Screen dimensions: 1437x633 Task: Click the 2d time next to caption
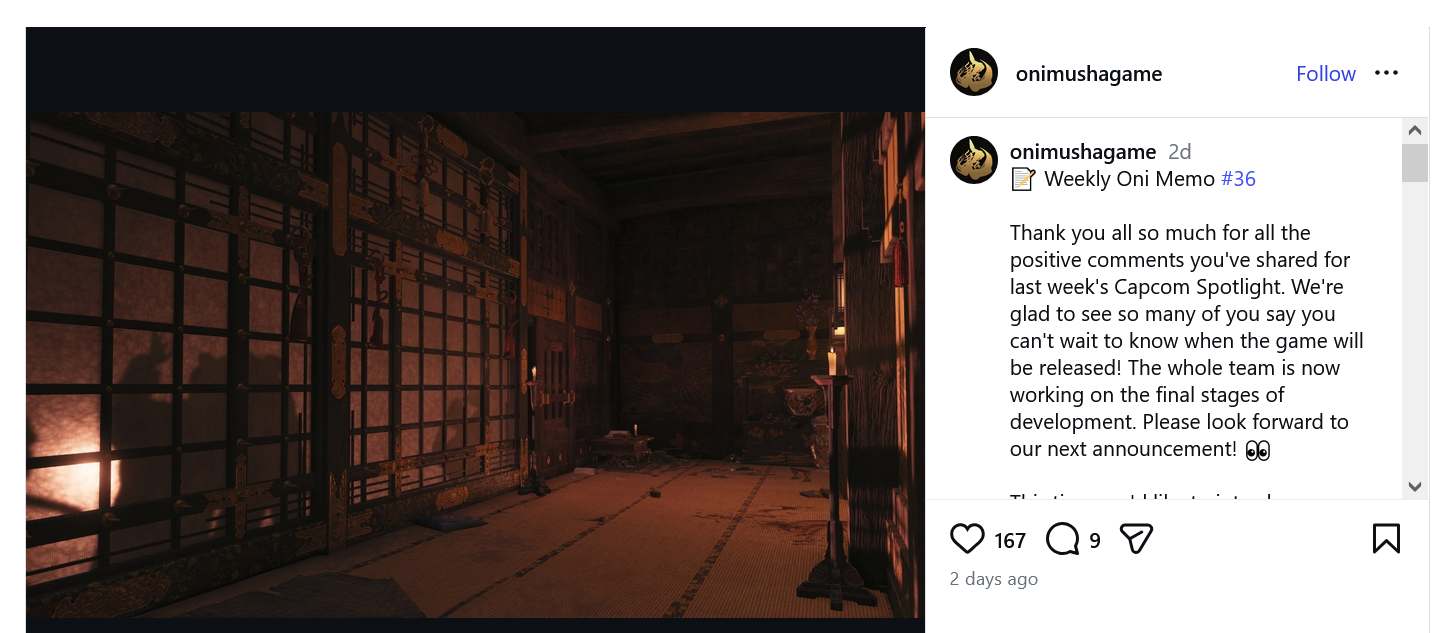(1180, 152)
